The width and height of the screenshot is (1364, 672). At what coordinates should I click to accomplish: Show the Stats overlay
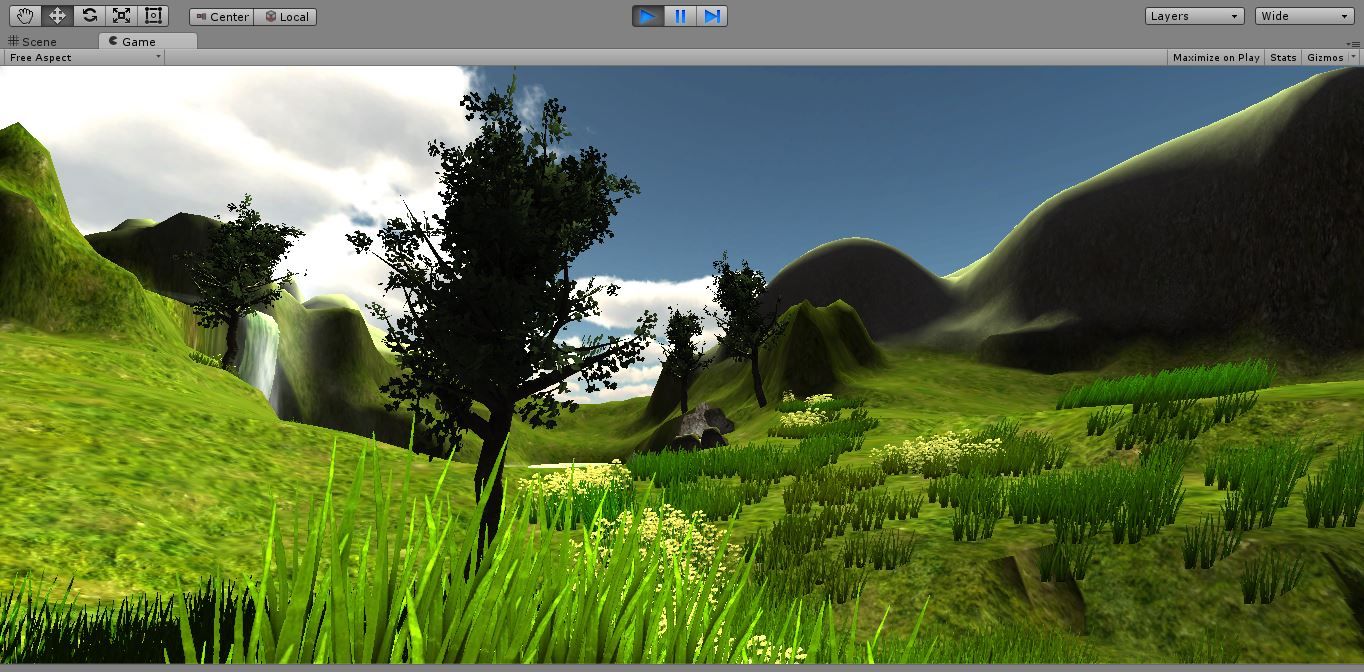click(1282, 58)
